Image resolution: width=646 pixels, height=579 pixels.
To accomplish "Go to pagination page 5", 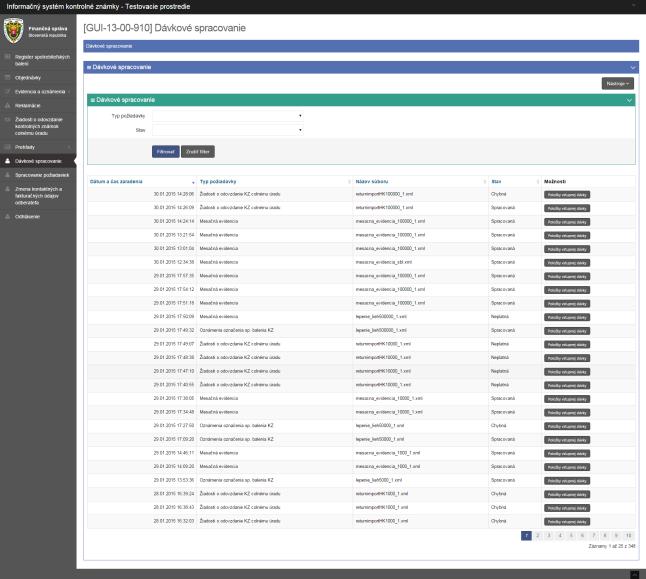I will click(571, 535).
